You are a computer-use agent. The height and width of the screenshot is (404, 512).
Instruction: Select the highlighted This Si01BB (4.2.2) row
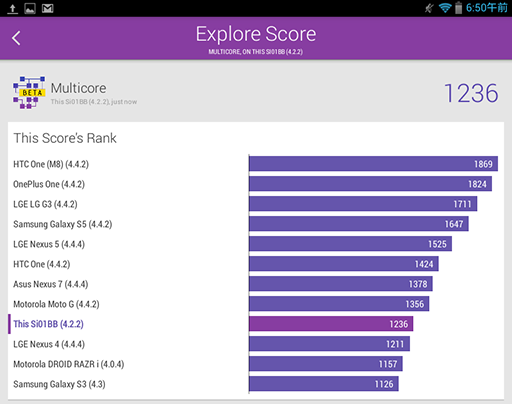pos(256,324)
